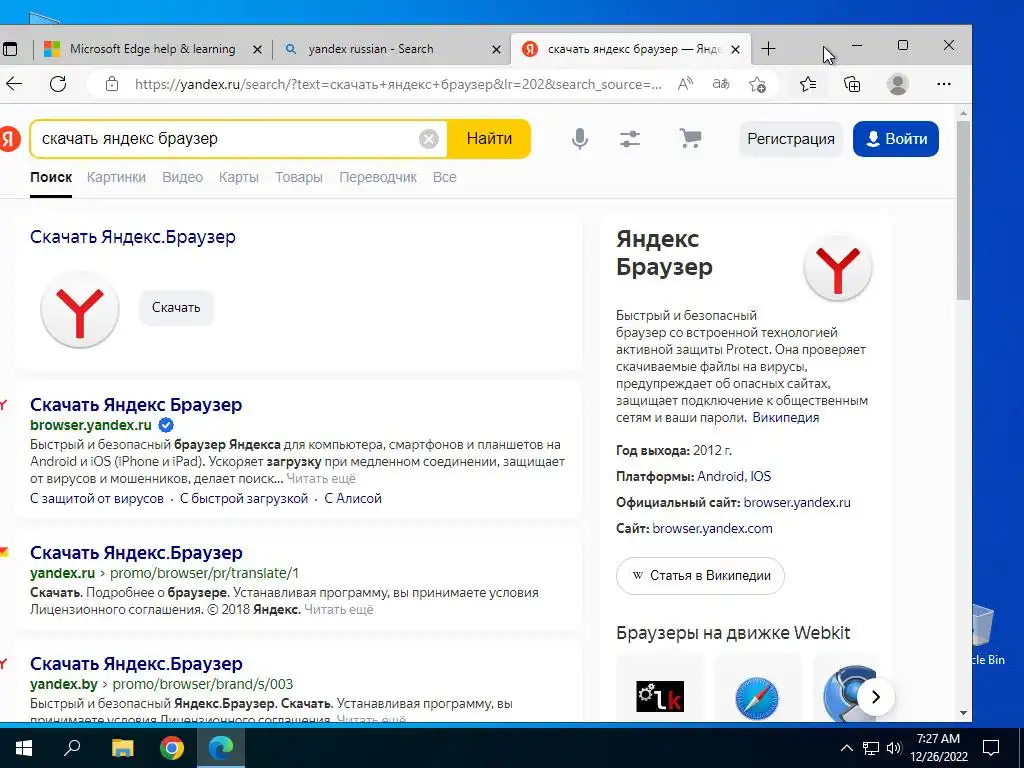
Task: Open the Все categories menu
Action: click(x=444, y=177)
